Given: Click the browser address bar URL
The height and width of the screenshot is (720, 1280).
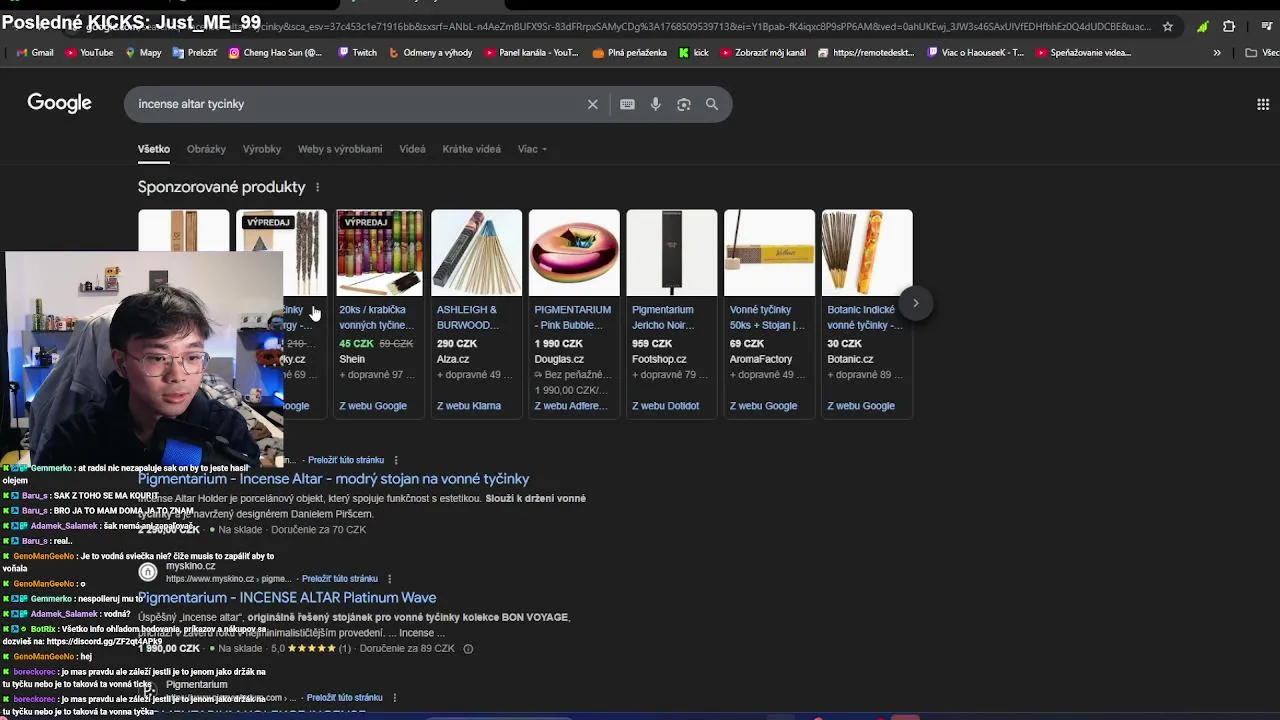Looking at the screenshot, I should coord(620,27).
